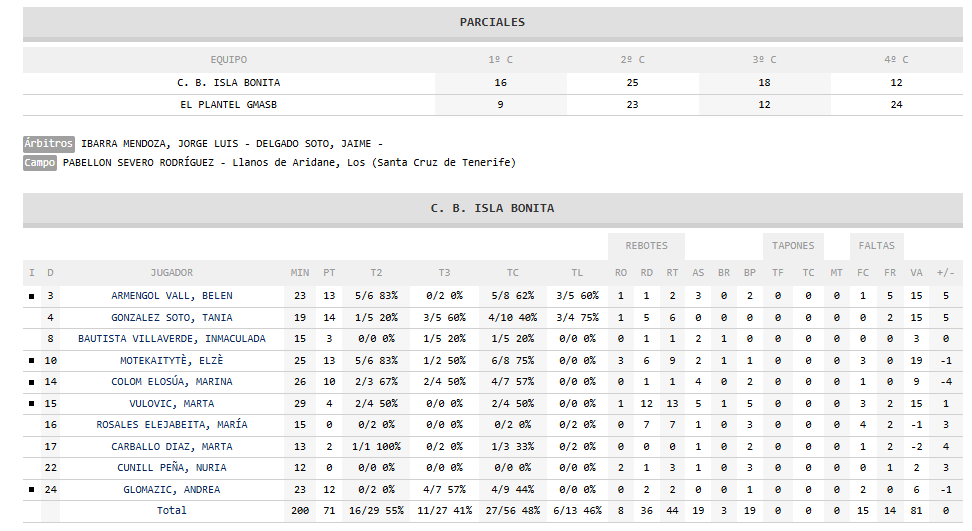Click starter square next to MOTEKAITYTÈ, ELZÈ
This screenshot has height=531, width=972.
pos(32,361)
